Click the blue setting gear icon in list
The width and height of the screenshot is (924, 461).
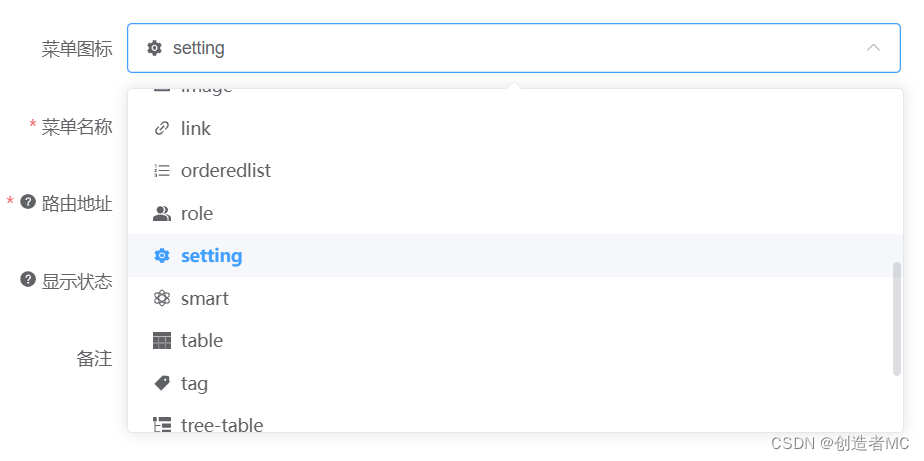tap(162, 256)
